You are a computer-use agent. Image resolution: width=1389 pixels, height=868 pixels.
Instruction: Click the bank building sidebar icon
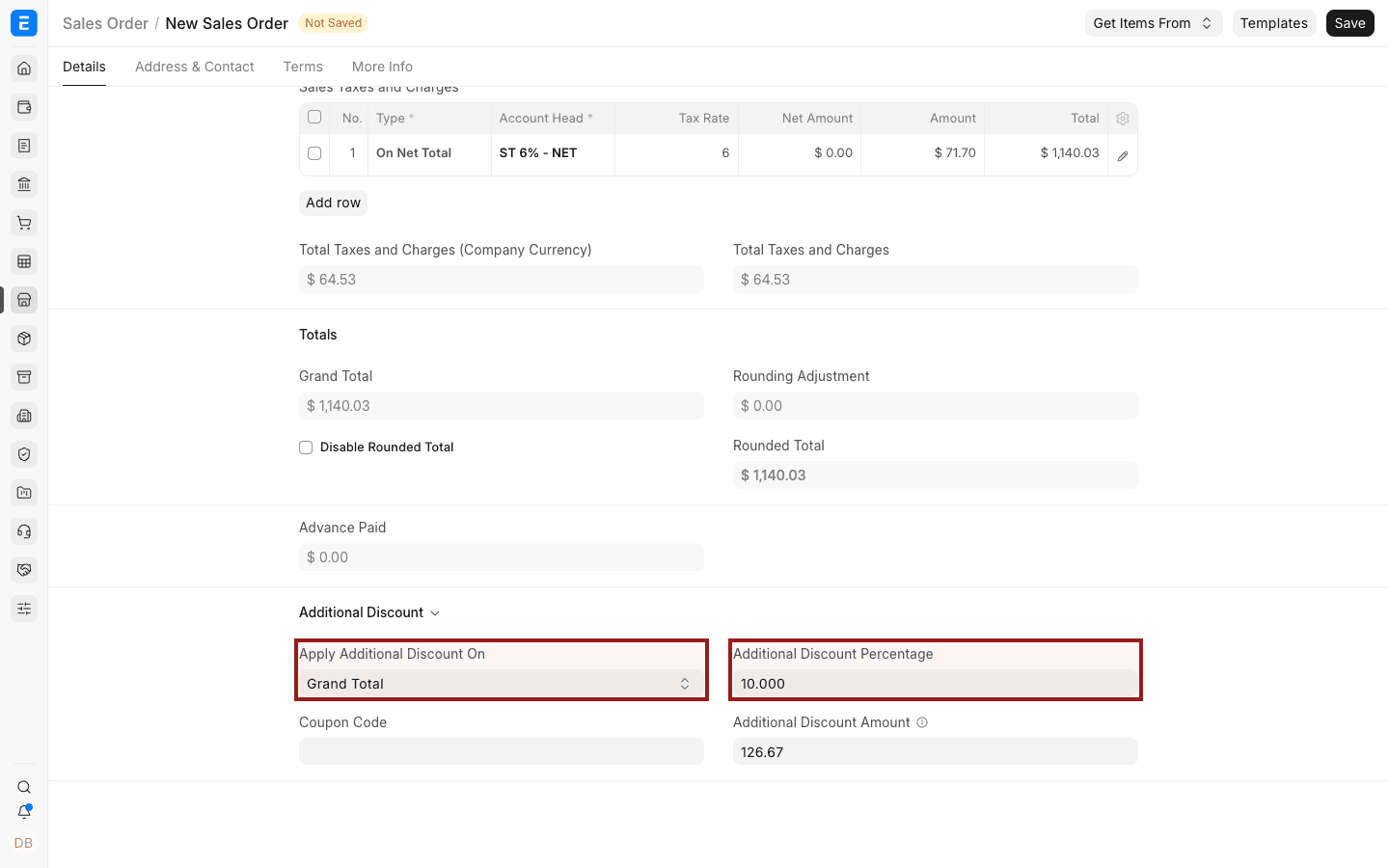click(24, 184)
